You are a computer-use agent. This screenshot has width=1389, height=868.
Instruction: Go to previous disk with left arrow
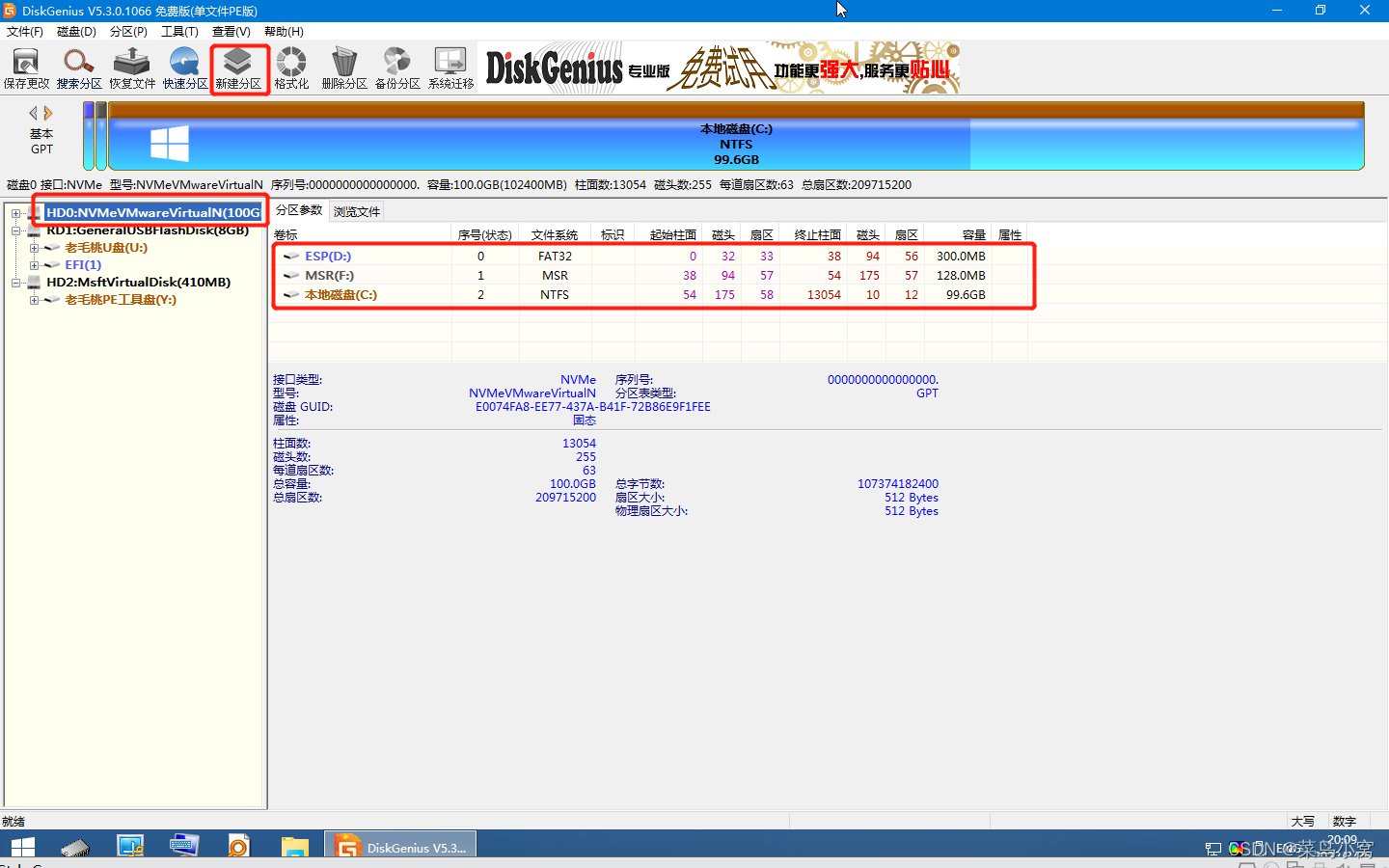(x=34, y=113)
